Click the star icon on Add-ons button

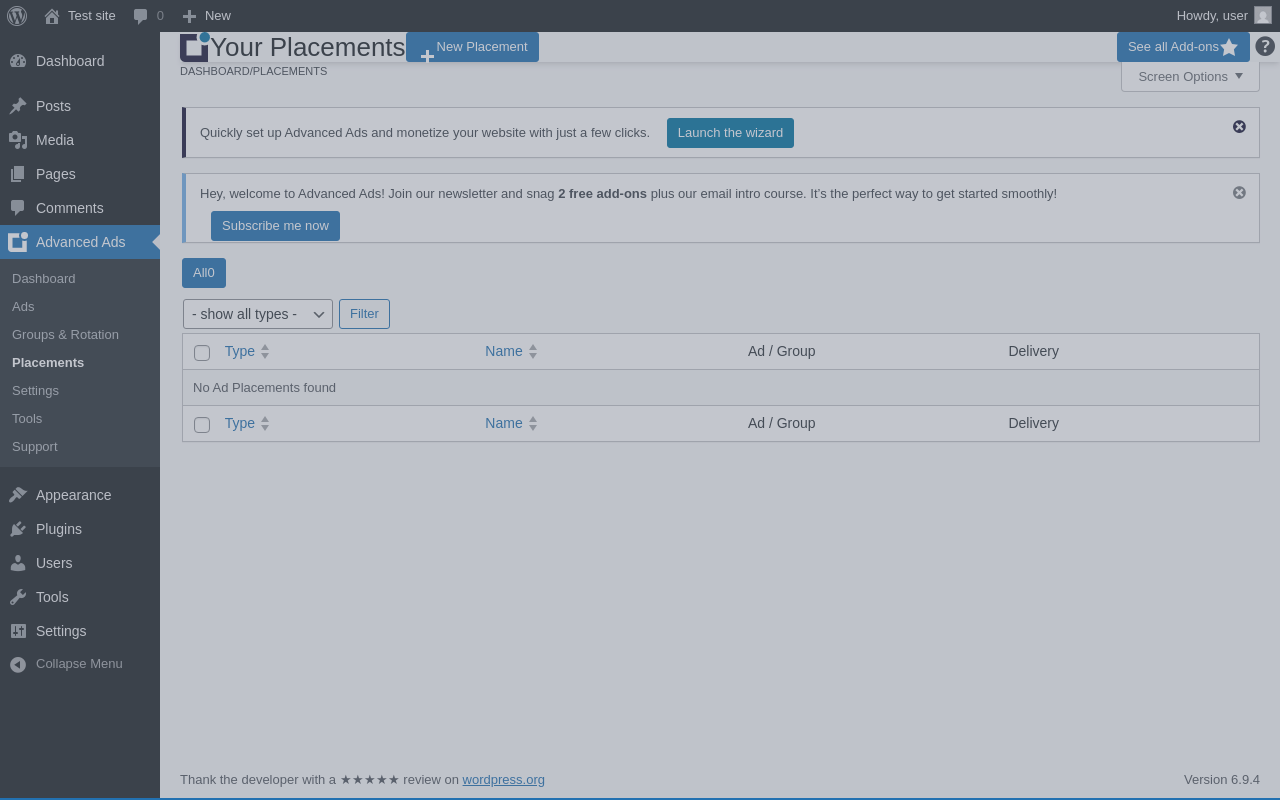(1229, 47)
